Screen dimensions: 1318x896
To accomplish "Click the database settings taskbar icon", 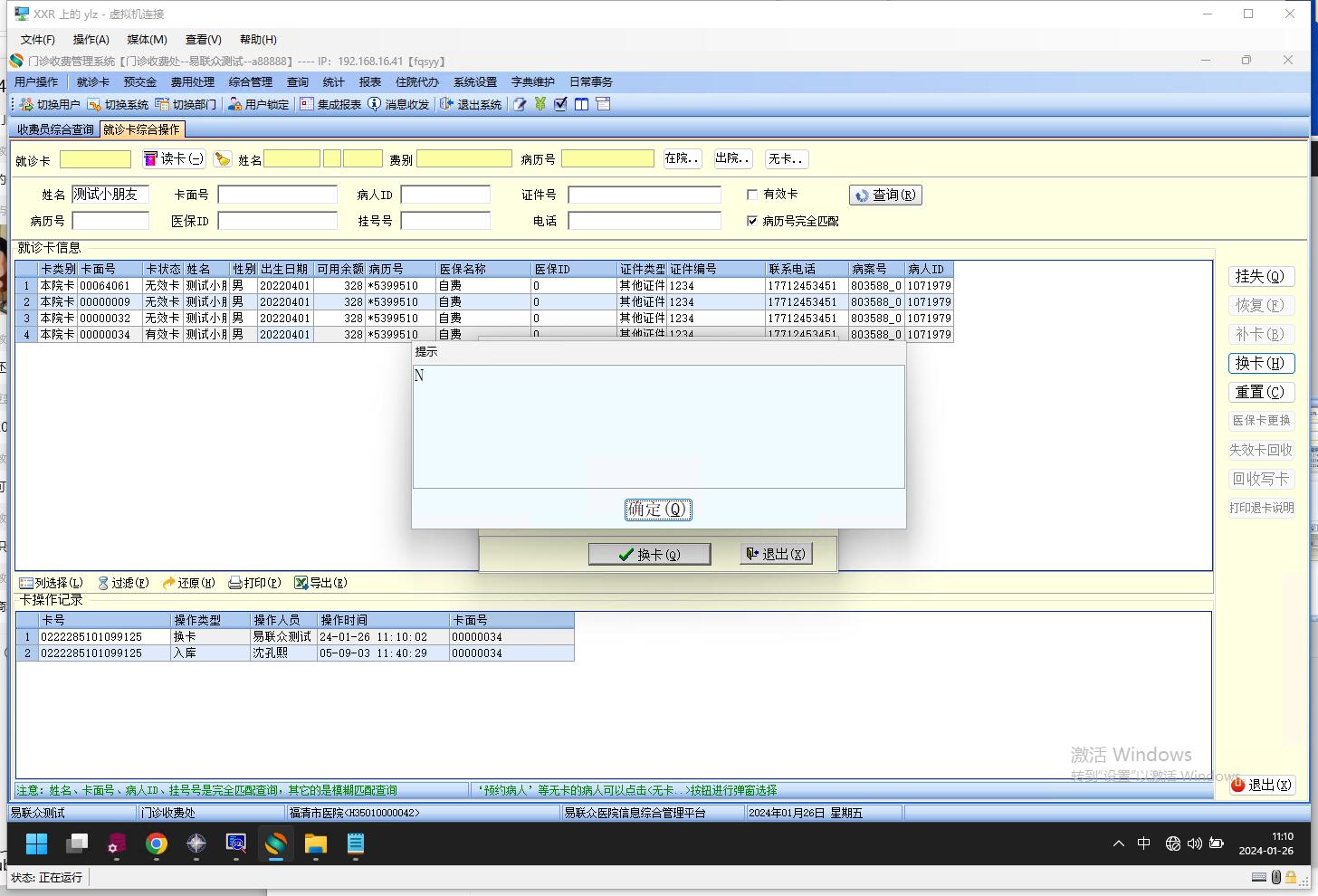I will [117, 844].
